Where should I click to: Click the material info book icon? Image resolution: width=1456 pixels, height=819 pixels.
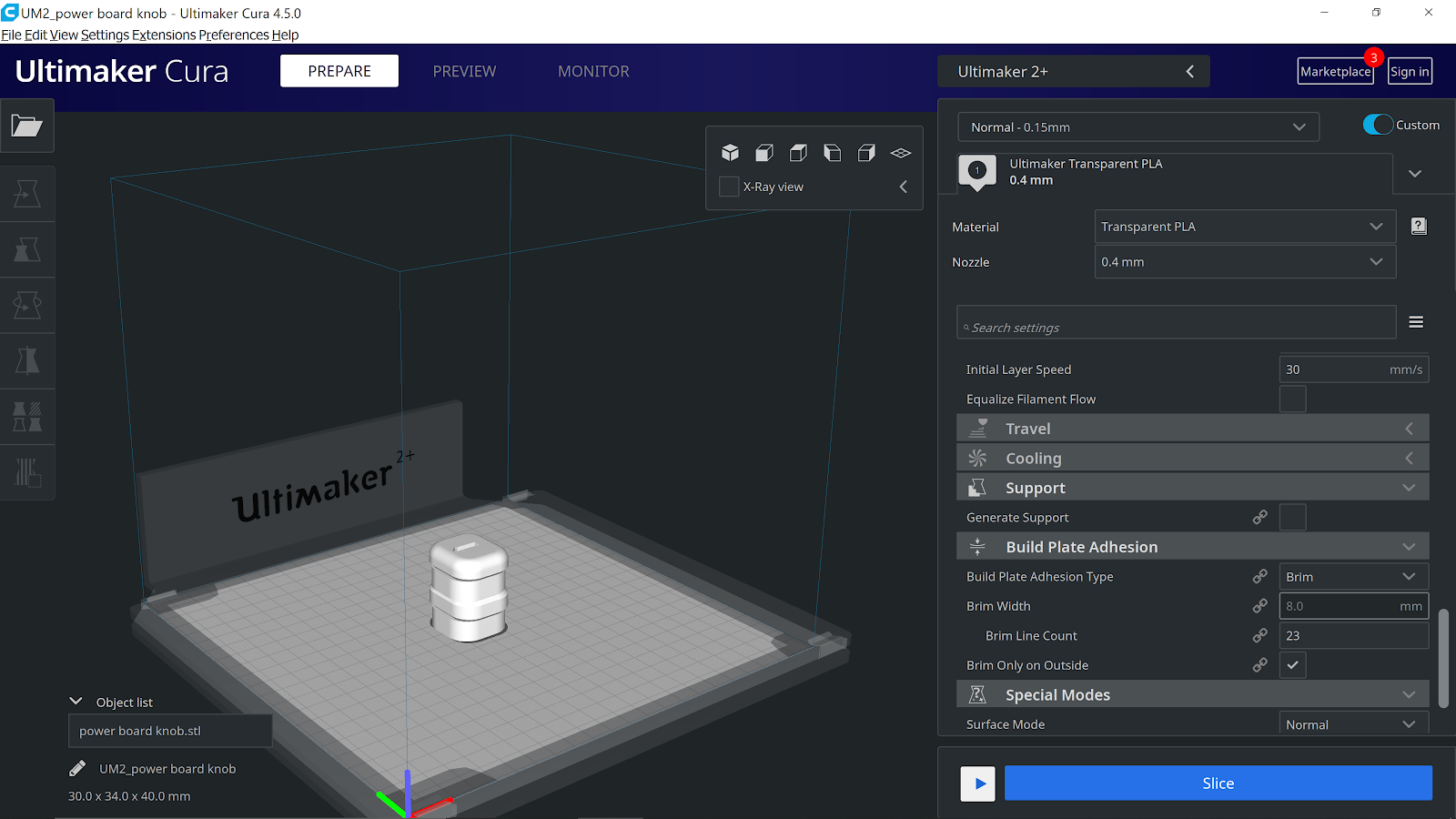[1418, 227]
